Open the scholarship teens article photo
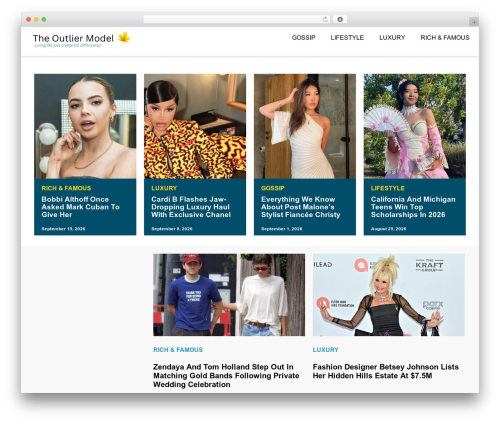 [415, 126]
